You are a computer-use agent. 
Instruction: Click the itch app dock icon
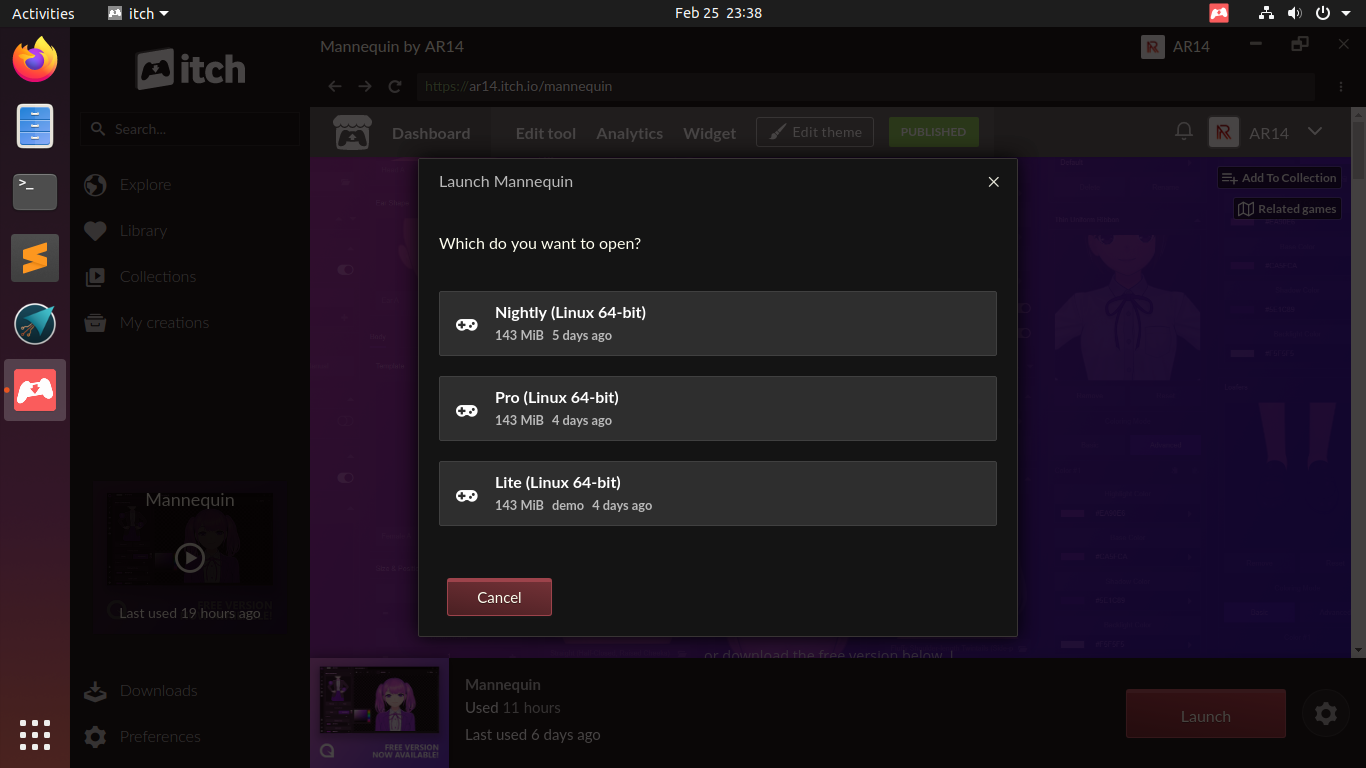pos(35,390)
